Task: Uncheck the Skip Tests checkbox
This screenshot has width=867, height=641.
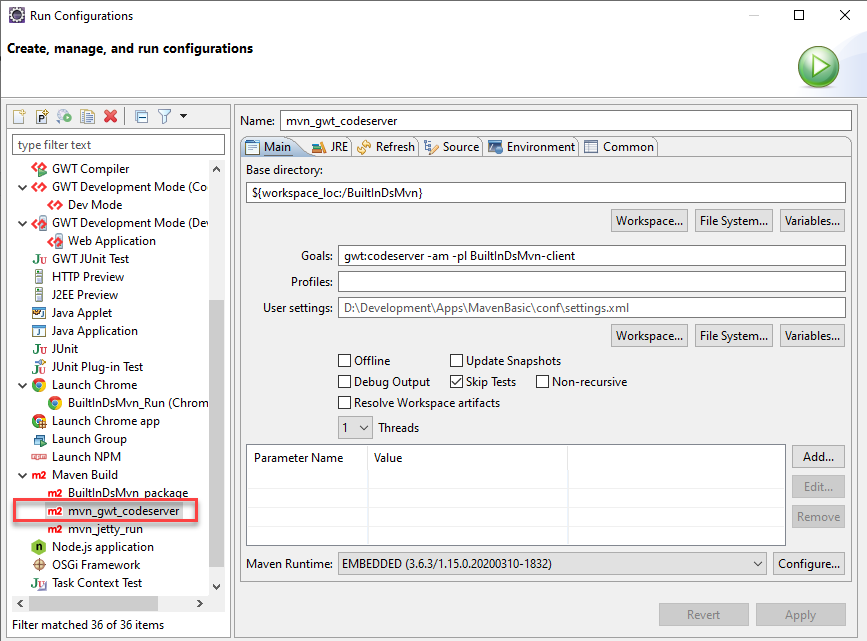Action: tap(457, 382)
